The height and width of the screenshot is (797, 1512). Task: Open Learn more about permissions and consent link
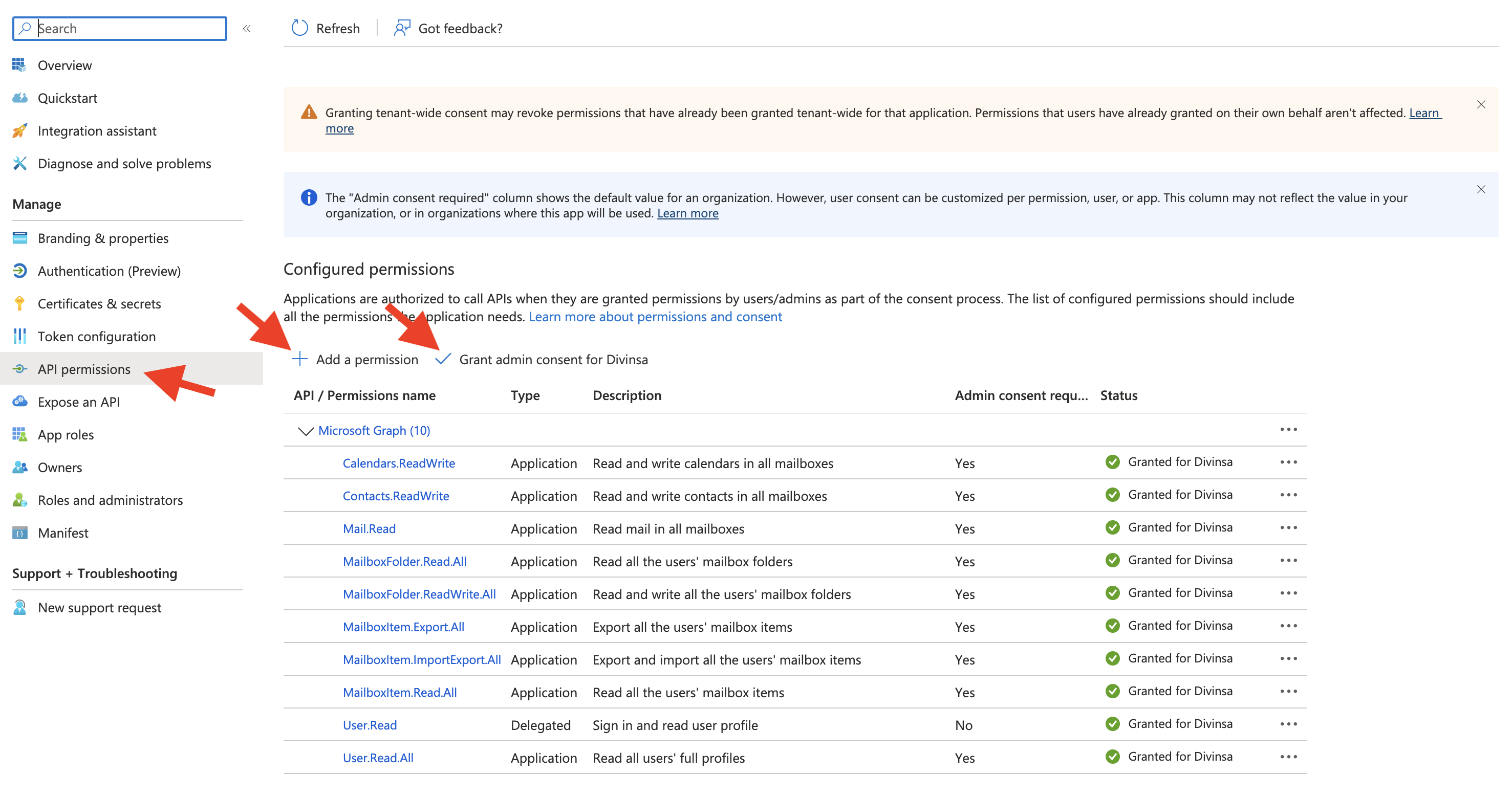pos(655,317)
